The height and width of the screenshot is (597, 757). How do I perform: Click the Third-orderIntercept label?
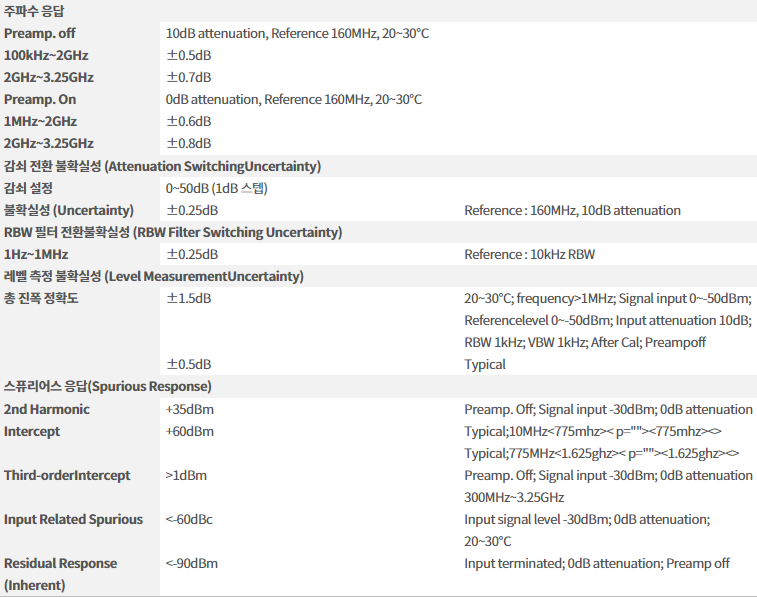coord(67,475)
